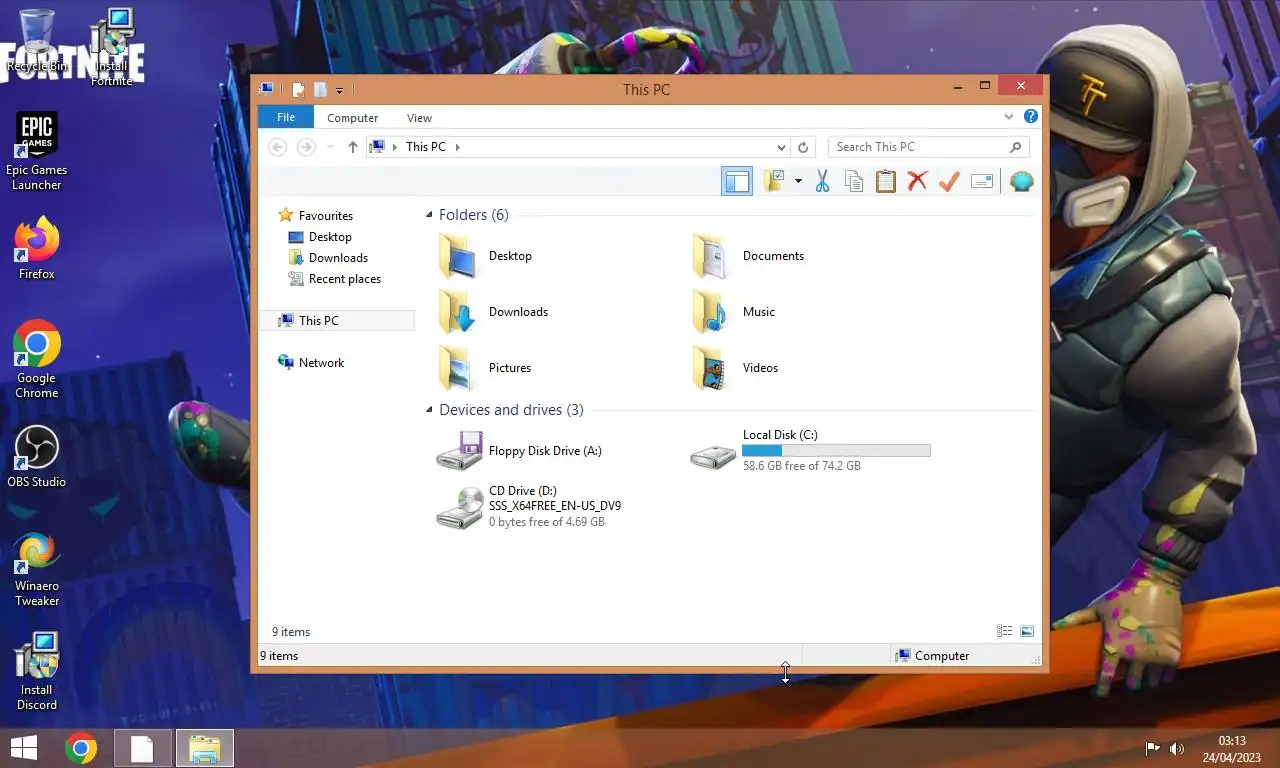Select the Pictures folder icon
Screen dimensions: 1280x768
[x=457, y=368]
